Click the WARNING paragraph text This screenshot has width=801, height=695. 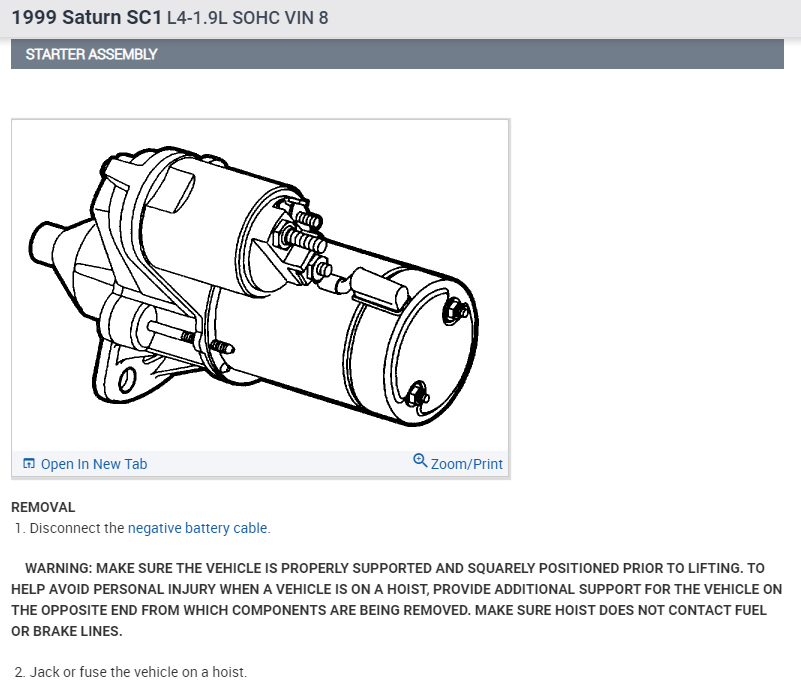pyautogui.click(x=396, y=599)
